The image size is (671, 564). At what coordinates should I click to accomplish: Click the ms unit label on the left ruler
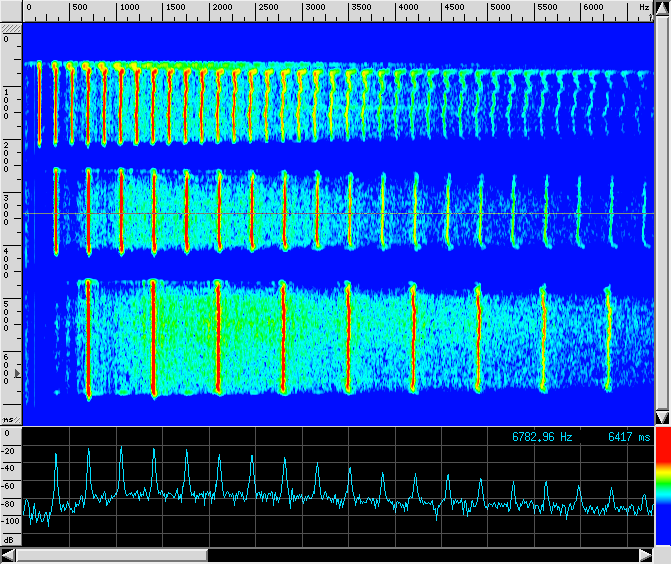pyautogui.click(x=9, y=420)
